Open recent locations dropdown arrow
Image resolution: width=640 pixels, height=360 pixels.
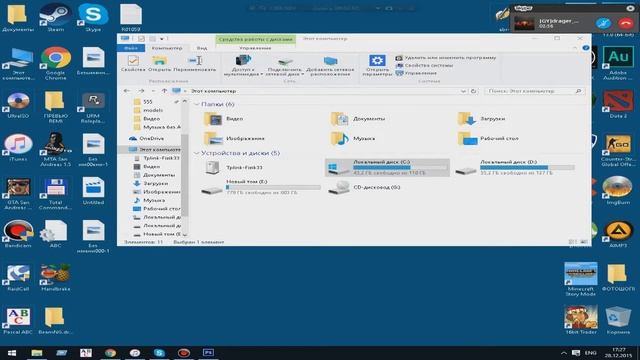click(x=153, y=91)
